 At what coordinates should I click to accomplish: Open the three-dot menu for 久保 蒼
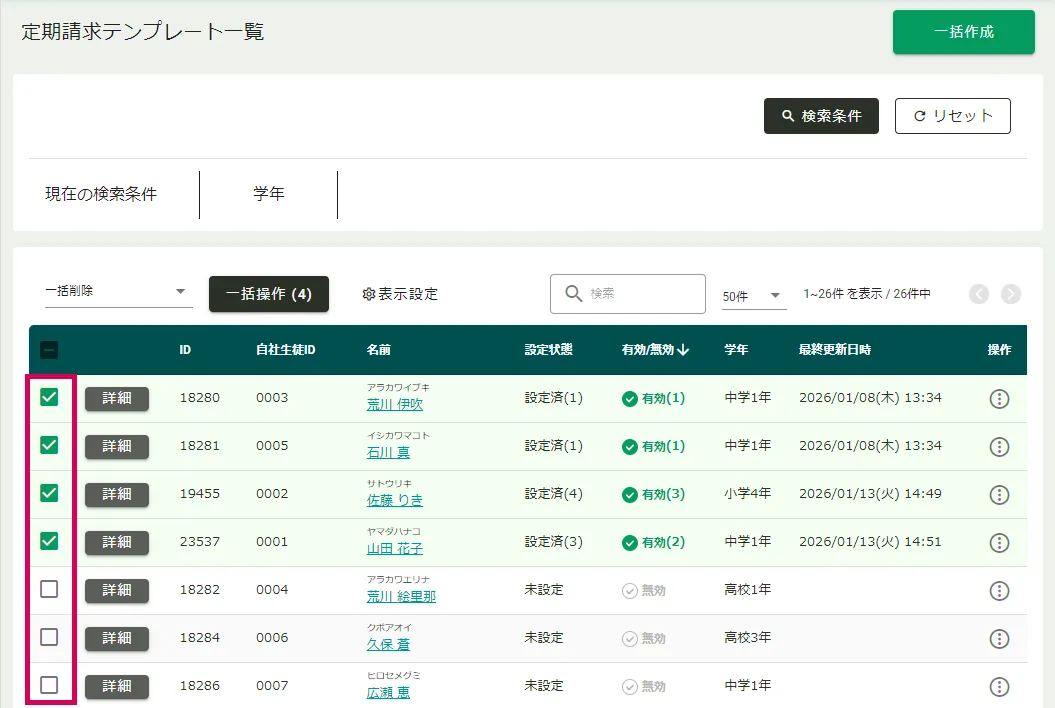pyautogui.click(x=998, y=639)
